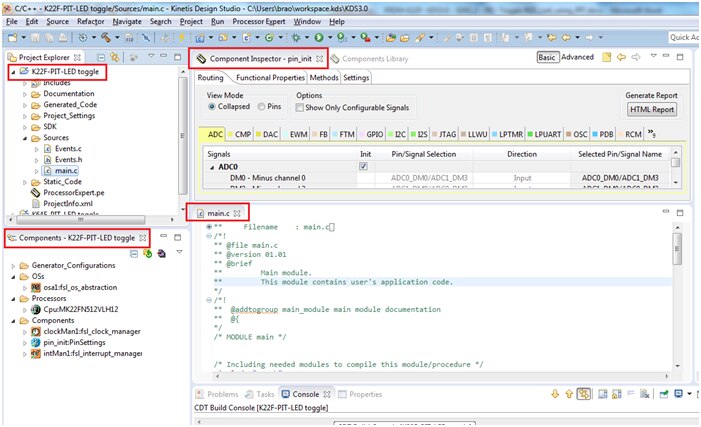Open Cpu:MK22FN512VLH12 processor component
The width and height of the screenshot is (701, 427).
coord(81,309)
